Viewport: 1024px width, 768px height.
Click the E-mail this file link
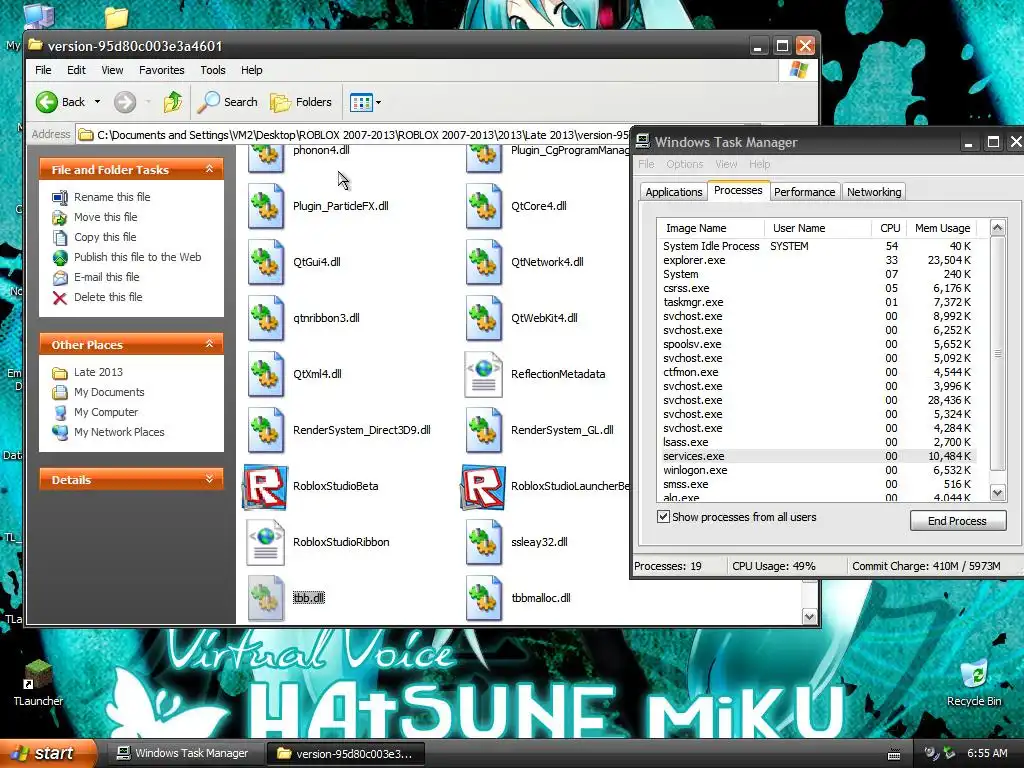tap(106, 278)
